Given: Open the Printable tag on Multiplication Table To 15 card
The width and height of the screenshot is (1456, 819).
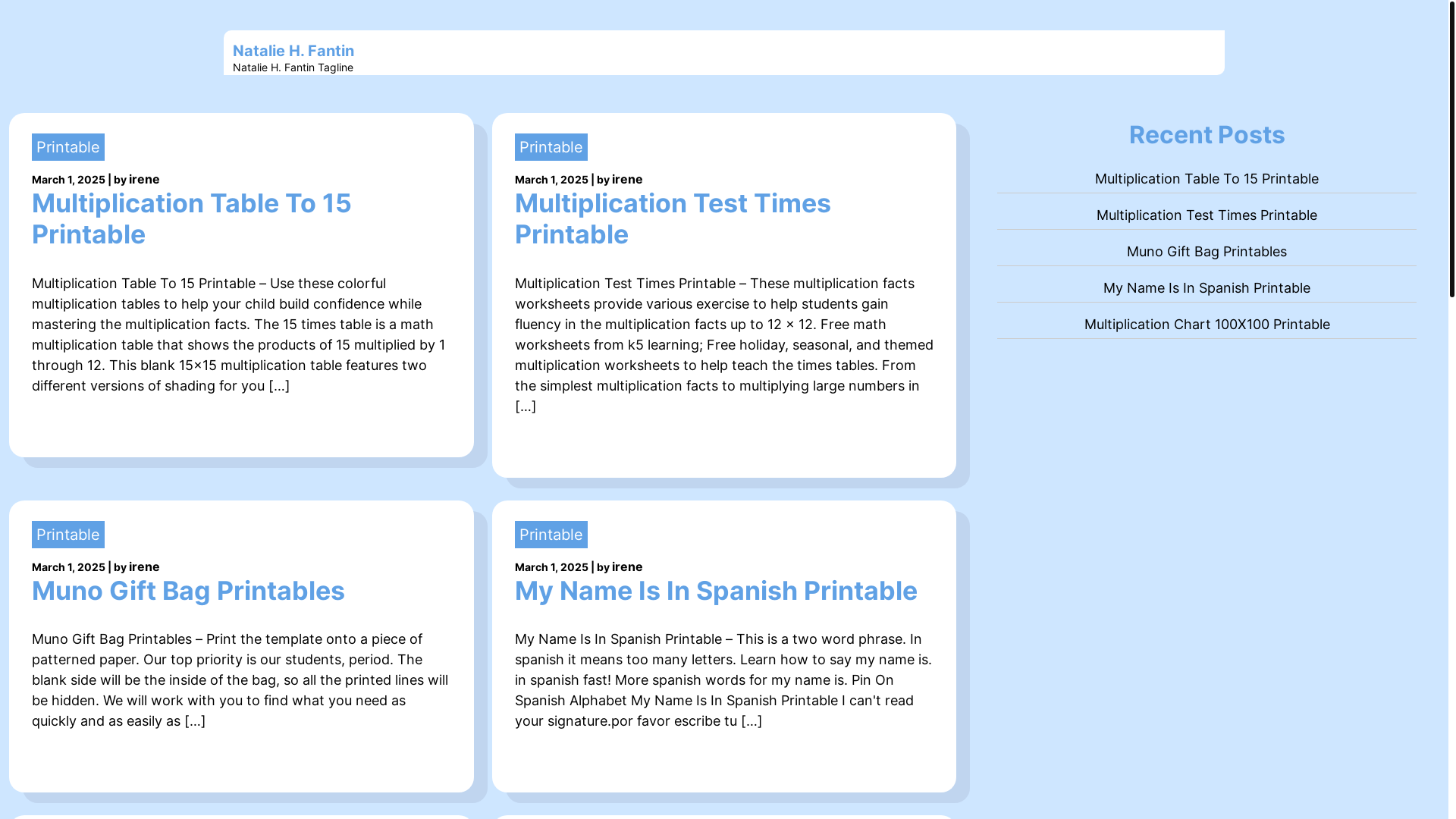Looking at the screenshot, I should (x=68, y=147).
